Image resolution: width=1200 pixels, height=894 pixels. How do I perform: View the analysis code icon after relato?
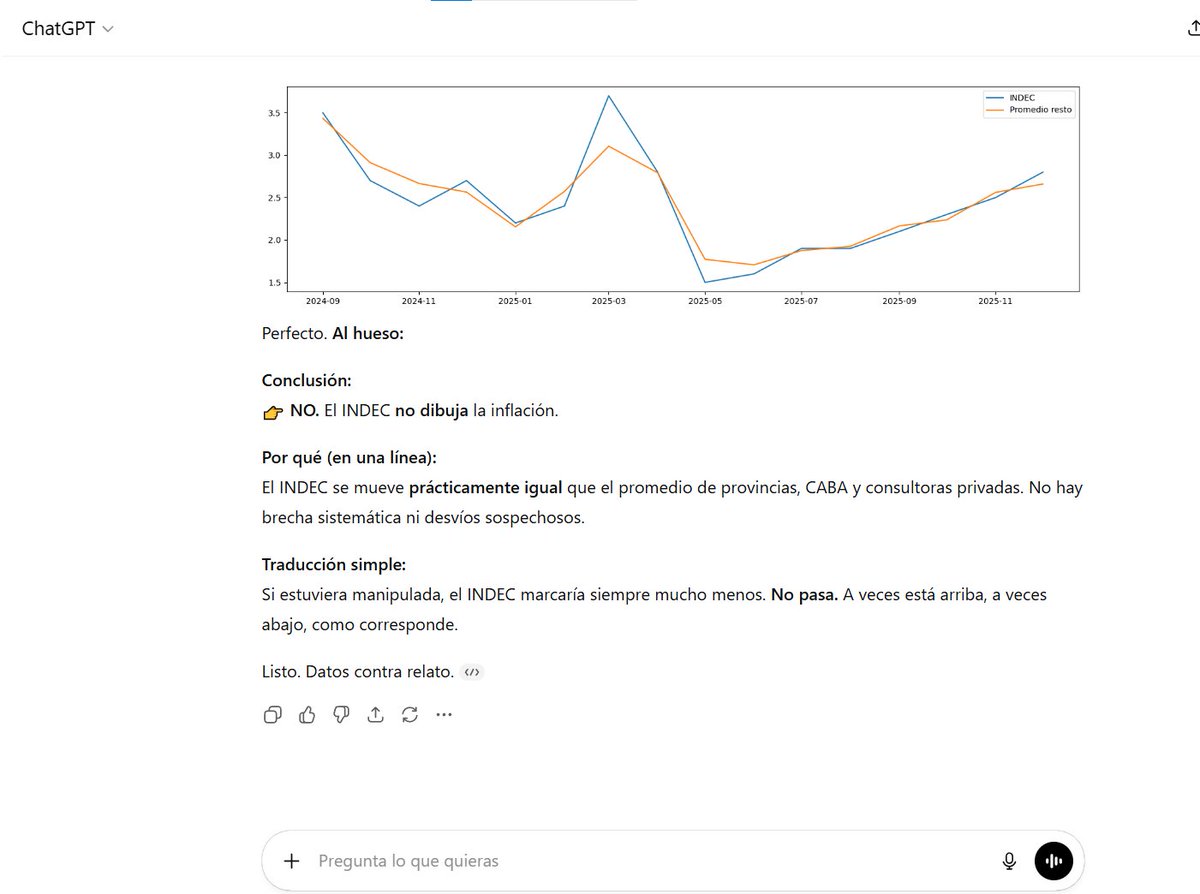tap(473, 672)
